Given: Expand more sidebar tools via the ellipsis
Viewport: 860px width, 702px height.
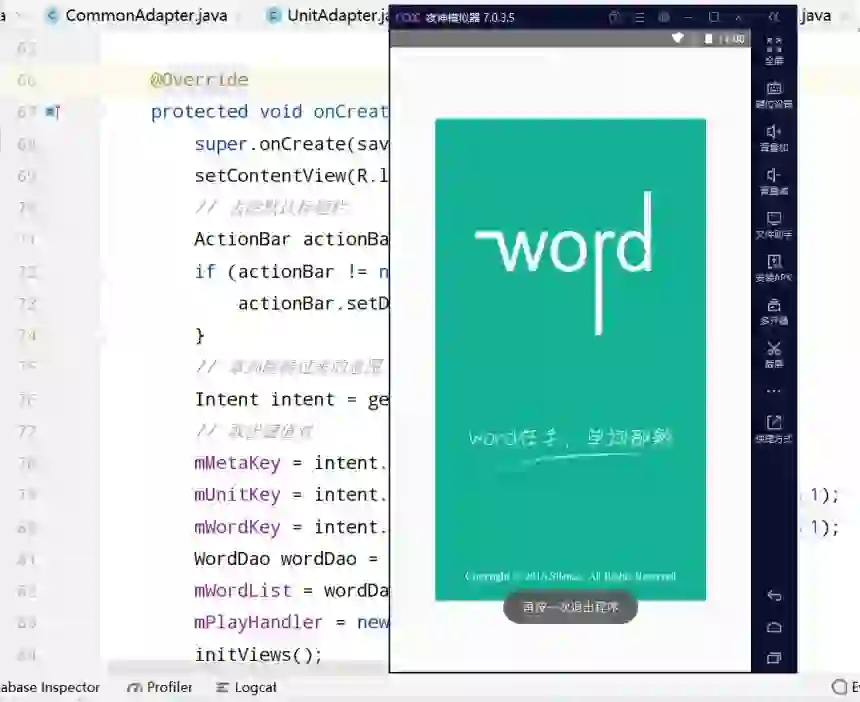Looking at the screenshot, I should point(774,390).
